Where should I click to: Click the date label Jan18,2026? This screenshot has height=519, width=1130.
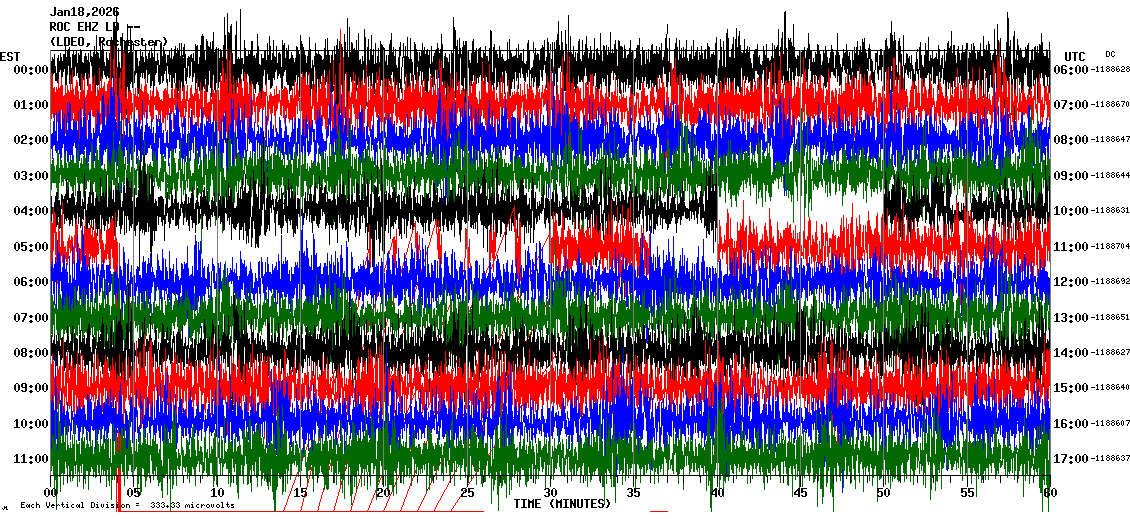(85, 12)
